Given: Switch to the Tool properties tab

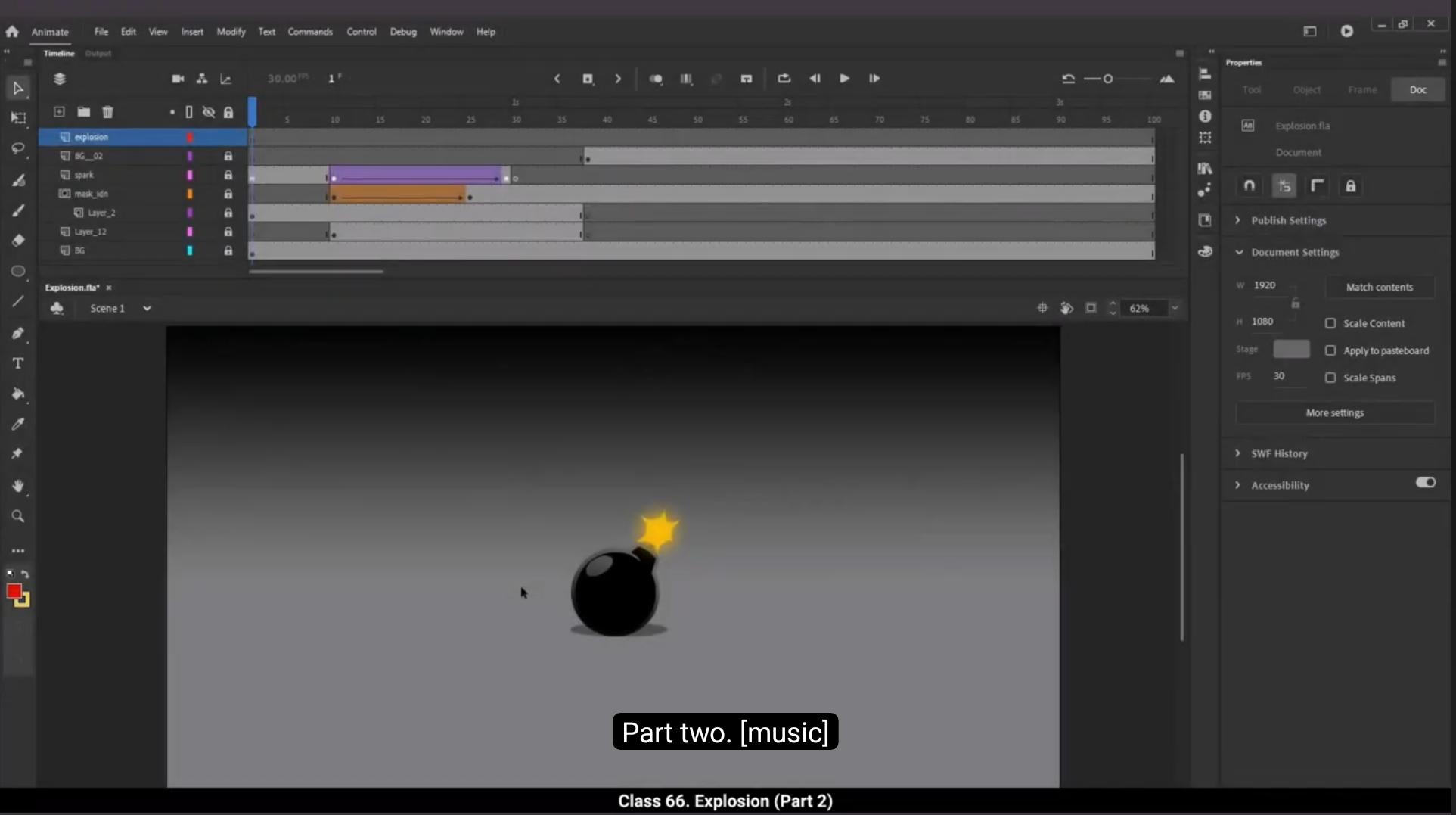Looking at the screenshot, I should pos(1252,89).
